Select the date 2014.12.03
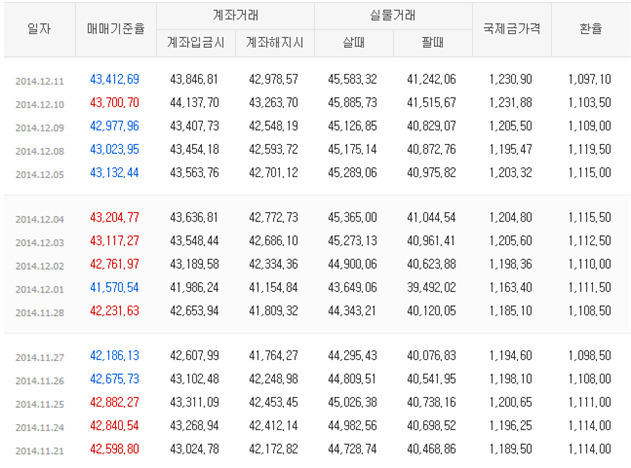This screenshot has width=631, height=468. click(39, 243)
